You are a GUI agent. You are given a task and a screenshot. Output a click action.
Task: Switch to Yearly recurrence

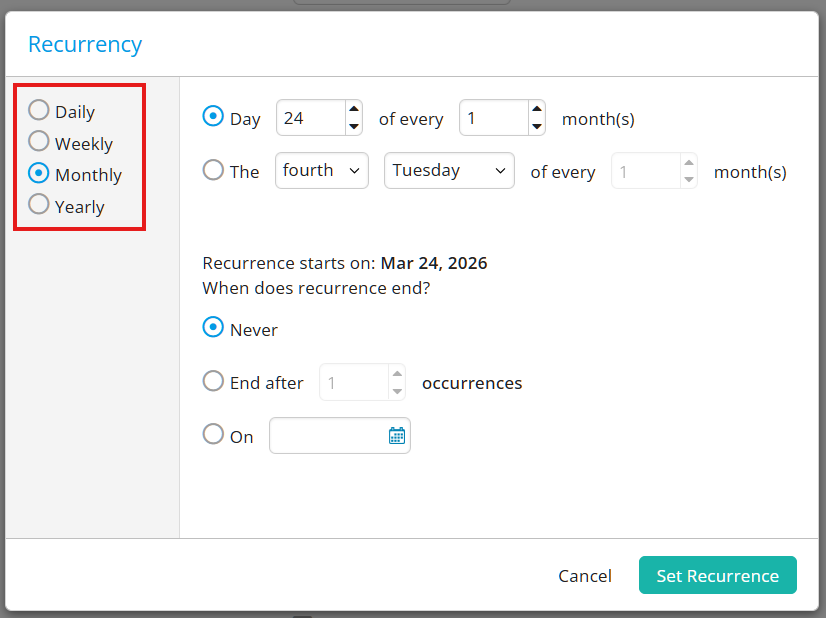click(39, 205)
